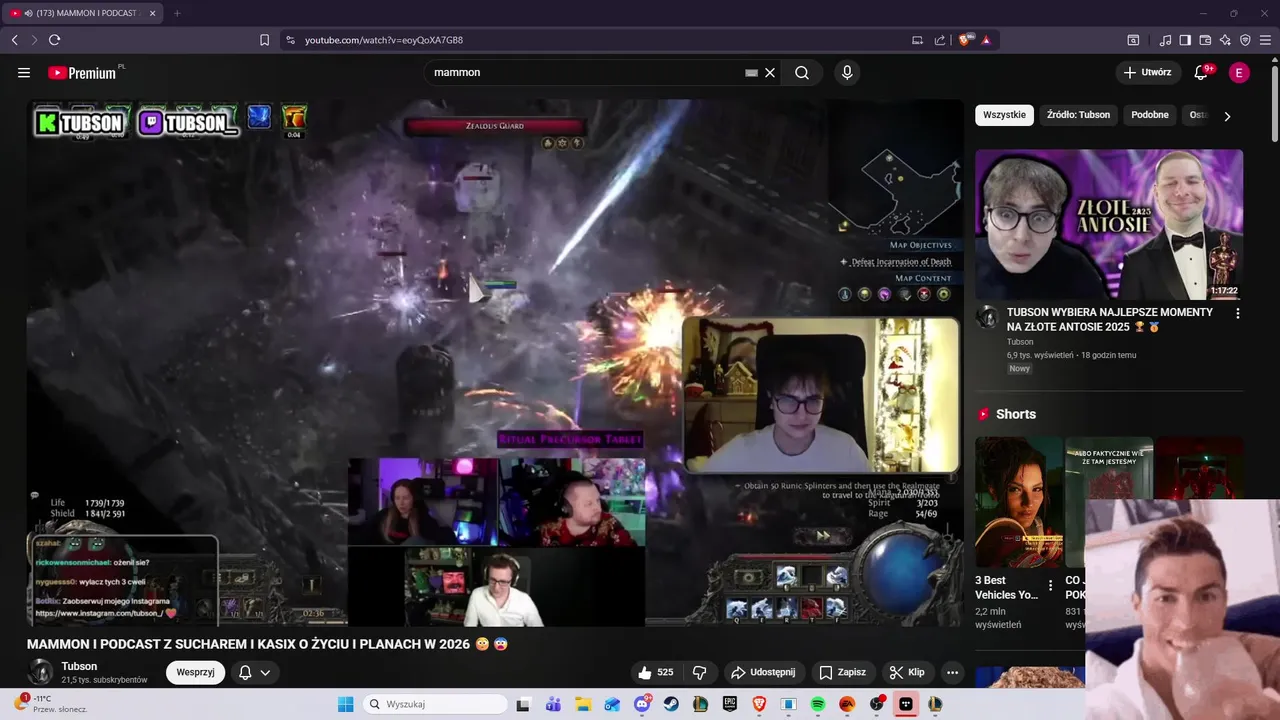This screenshot has width=1280, height=720.
Task: Open the YouTube guide hamburger menu
Action: click(24, 73)
